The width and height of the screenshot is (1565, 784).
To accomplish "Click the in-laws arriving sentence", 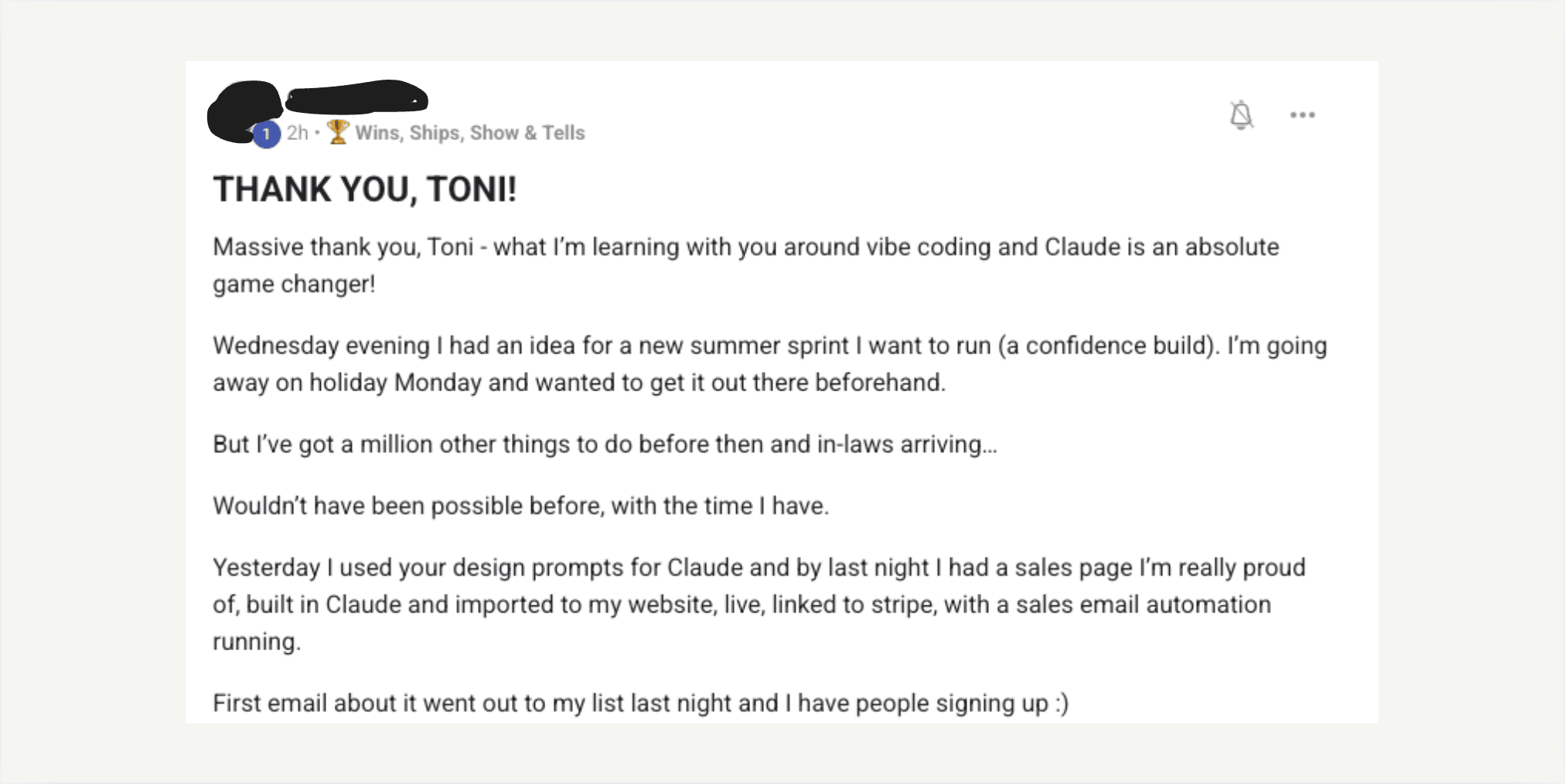I will pyautogui.click(x=605, y=445).
